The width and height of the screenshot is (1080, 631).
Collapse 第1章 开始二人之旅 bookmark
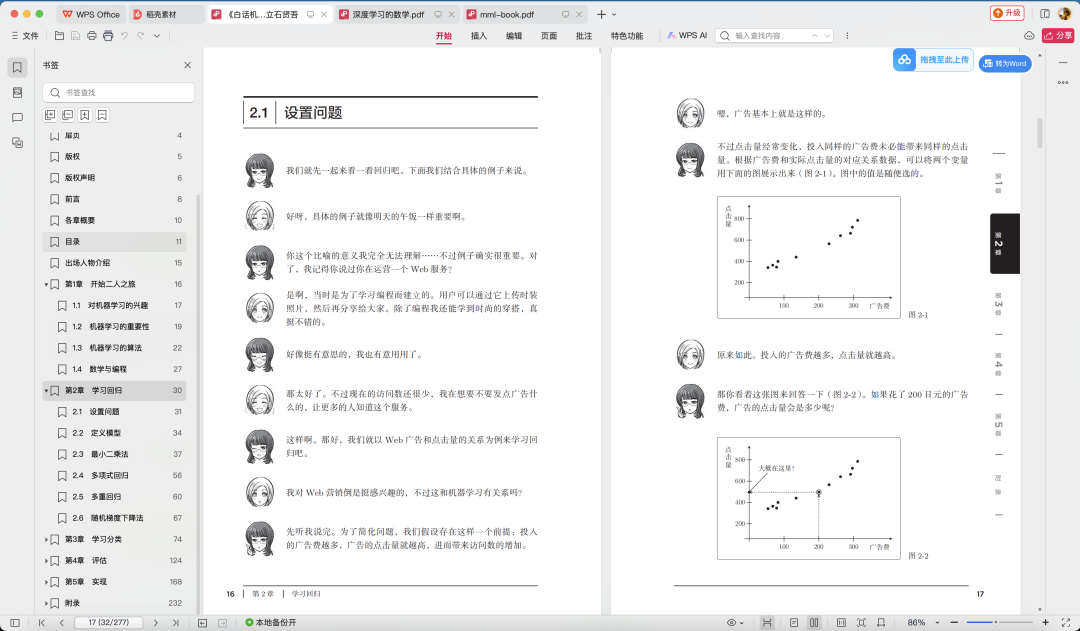point(46,284)
